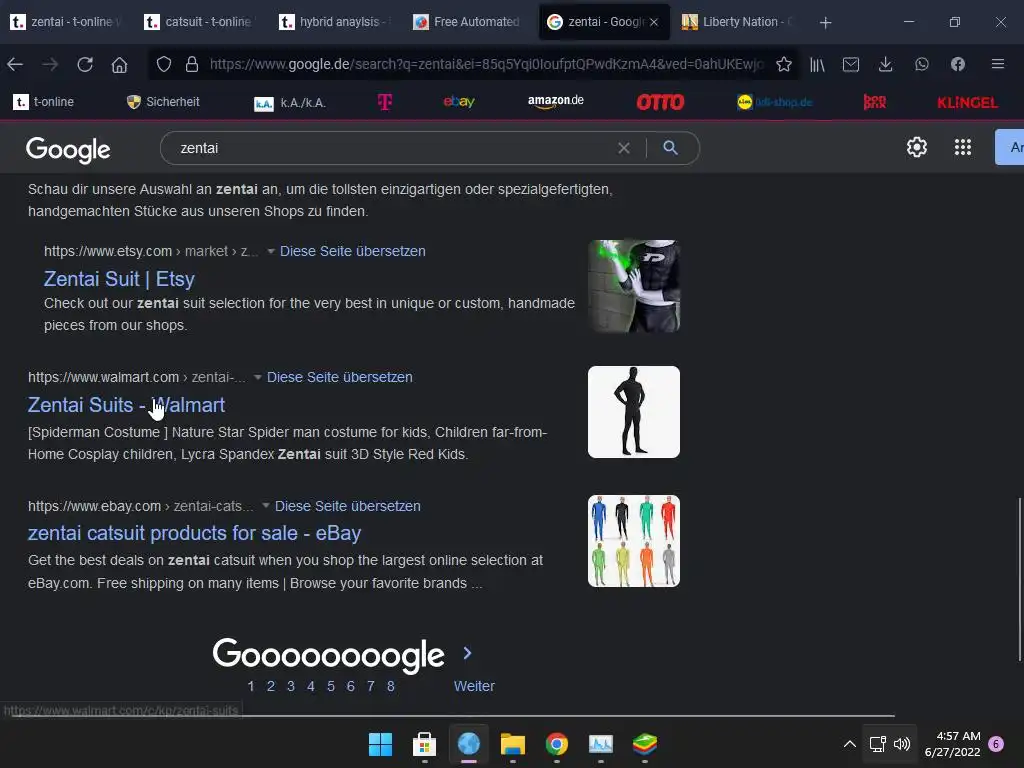
Task: Open the k.A./k.A. bookmark
Action: (x=290, y=103)
